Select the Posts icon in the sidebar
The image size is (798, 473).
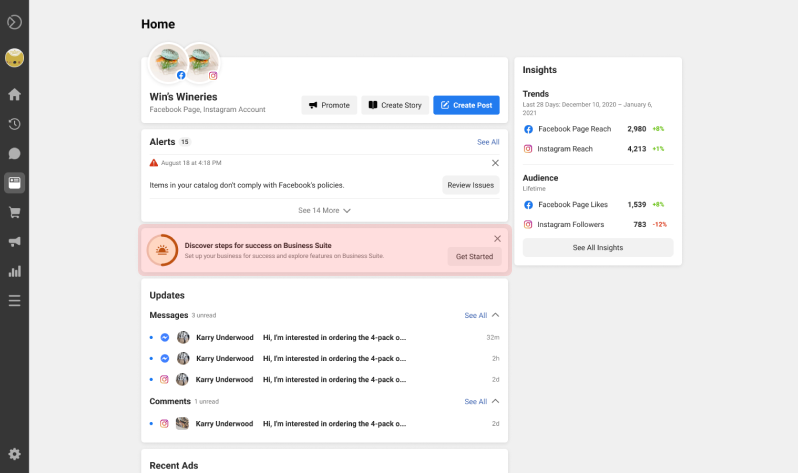tap(14, 182)
